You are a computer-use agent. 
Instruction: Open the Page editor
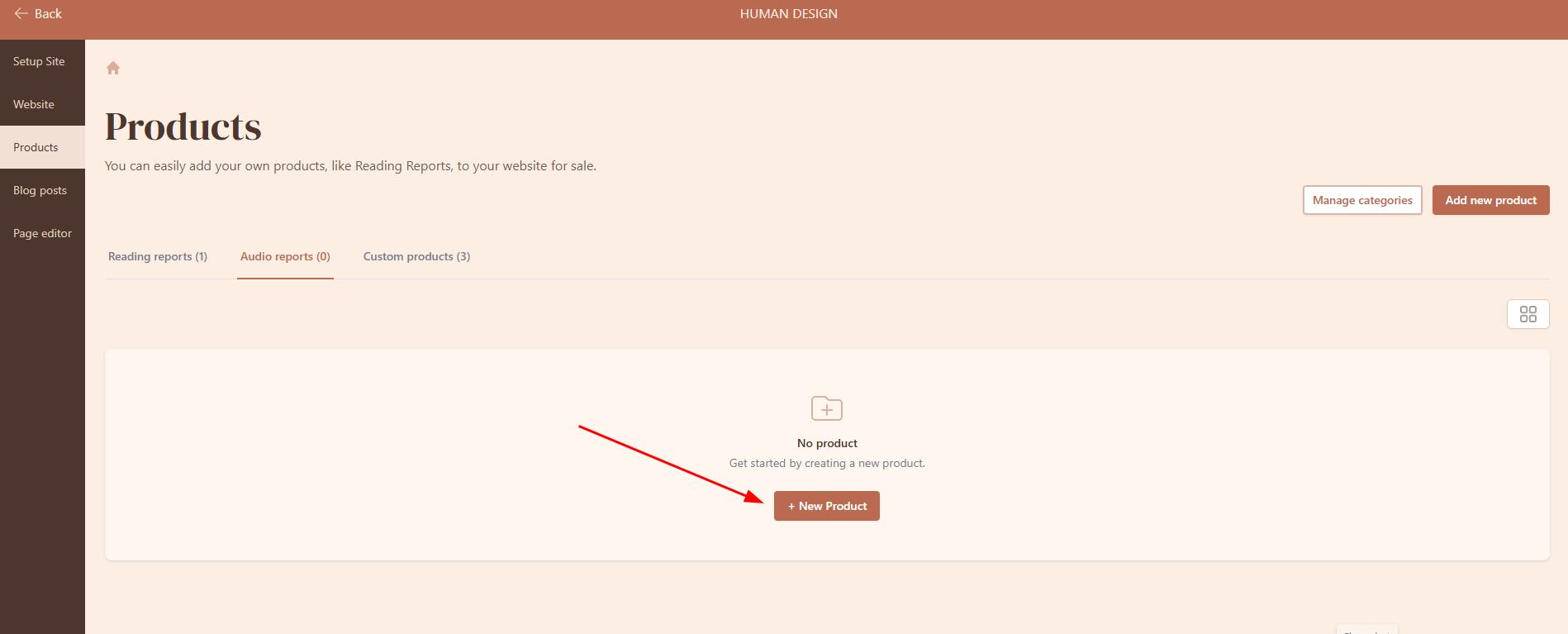pyautogui.click(x=42, y=233)
